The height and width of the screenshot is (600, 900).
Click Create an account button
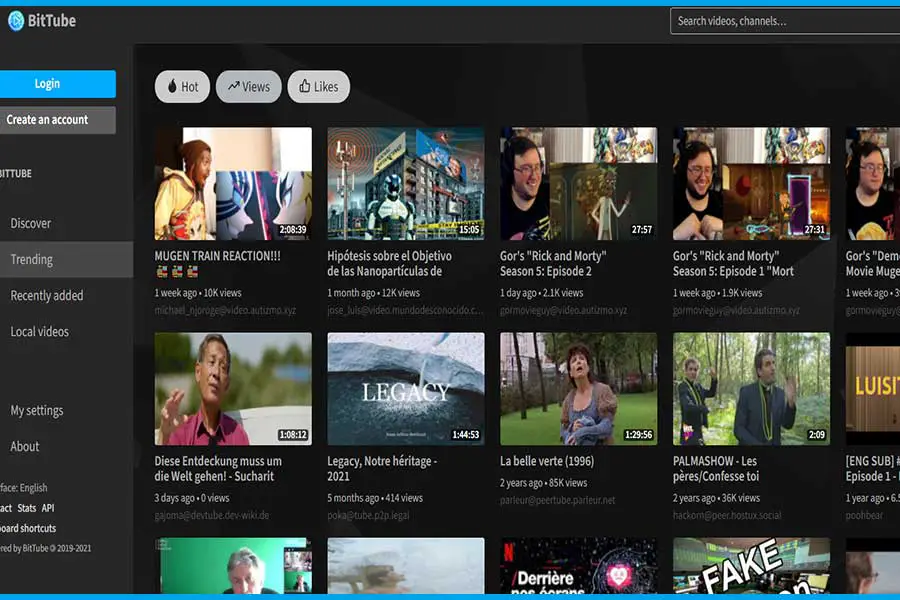click(x=57, y=120)
